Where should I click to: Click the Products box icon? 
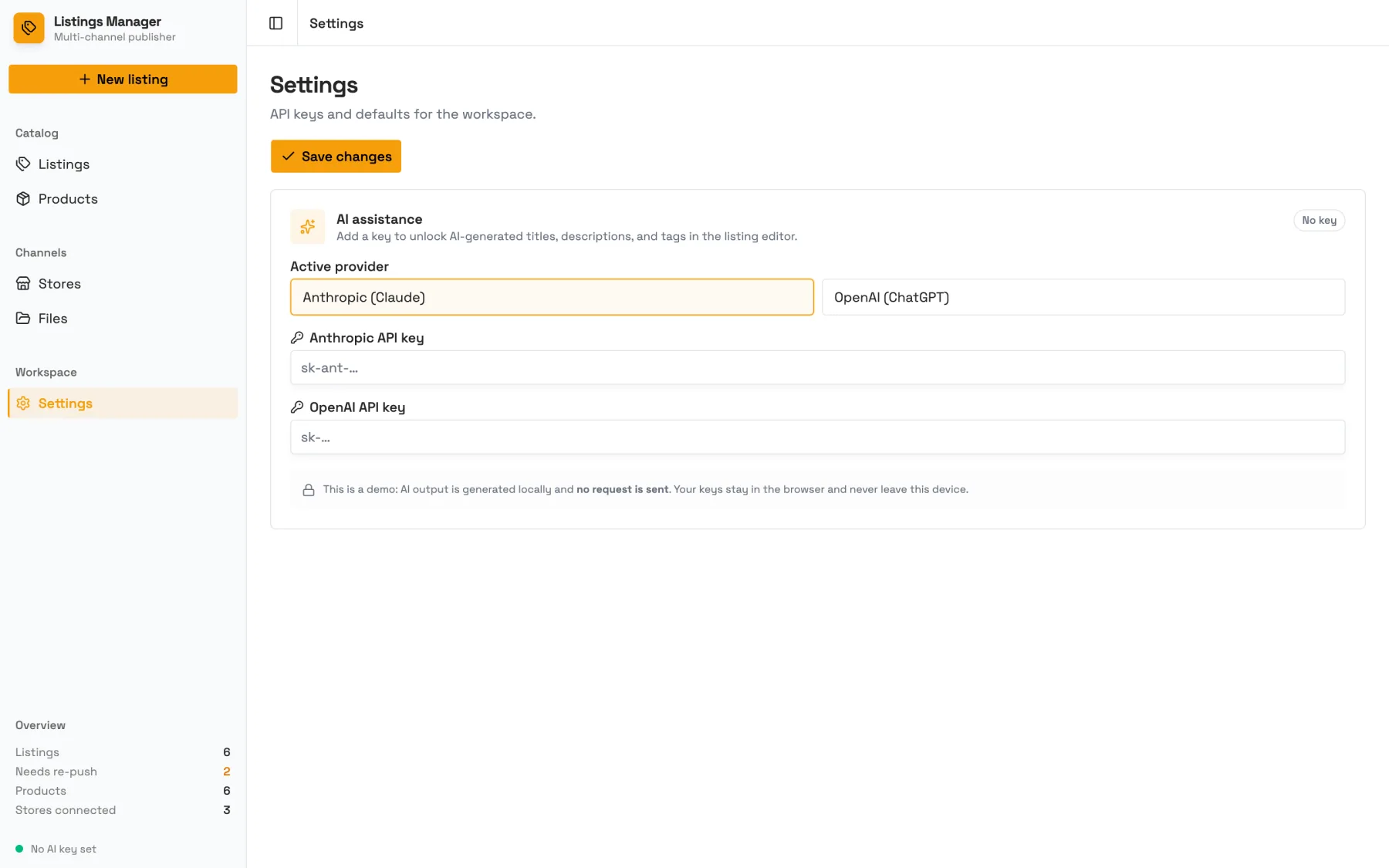[23, 198]
